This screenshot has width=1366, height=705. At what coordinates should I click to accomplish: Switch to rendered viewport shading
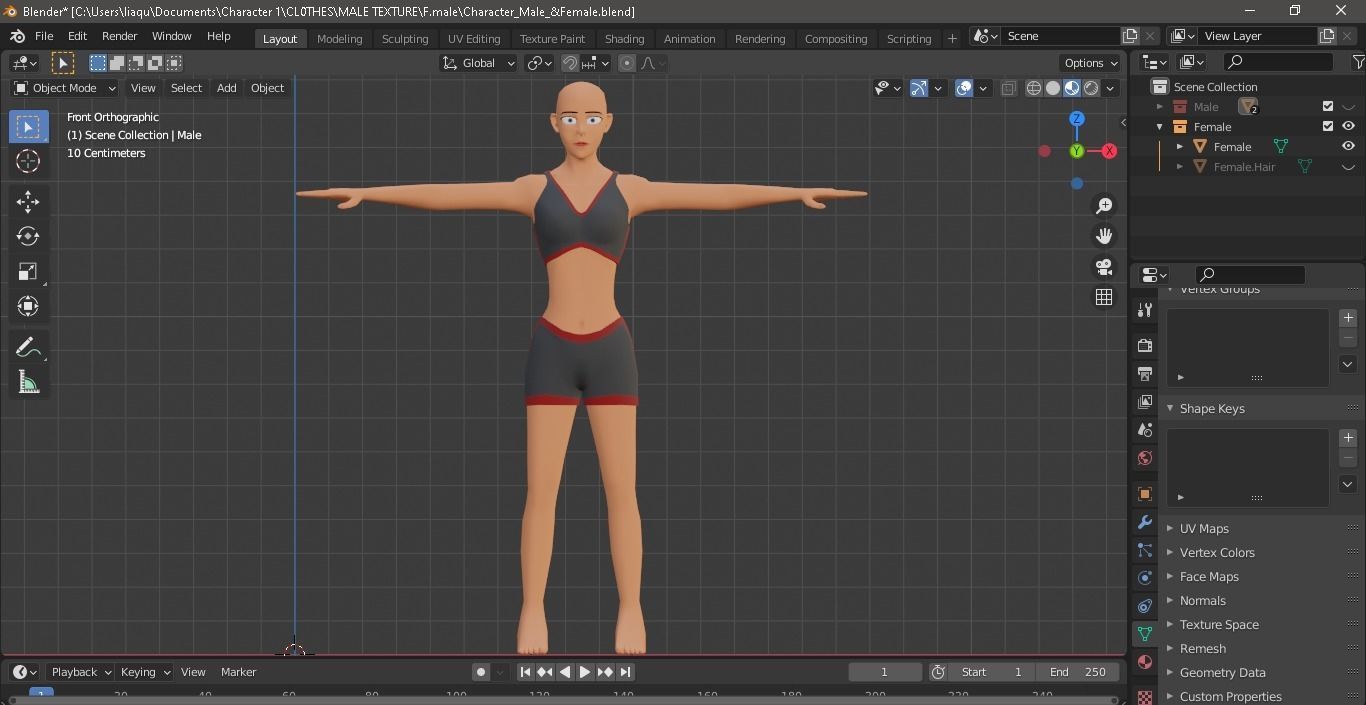tap(1091, 88)
